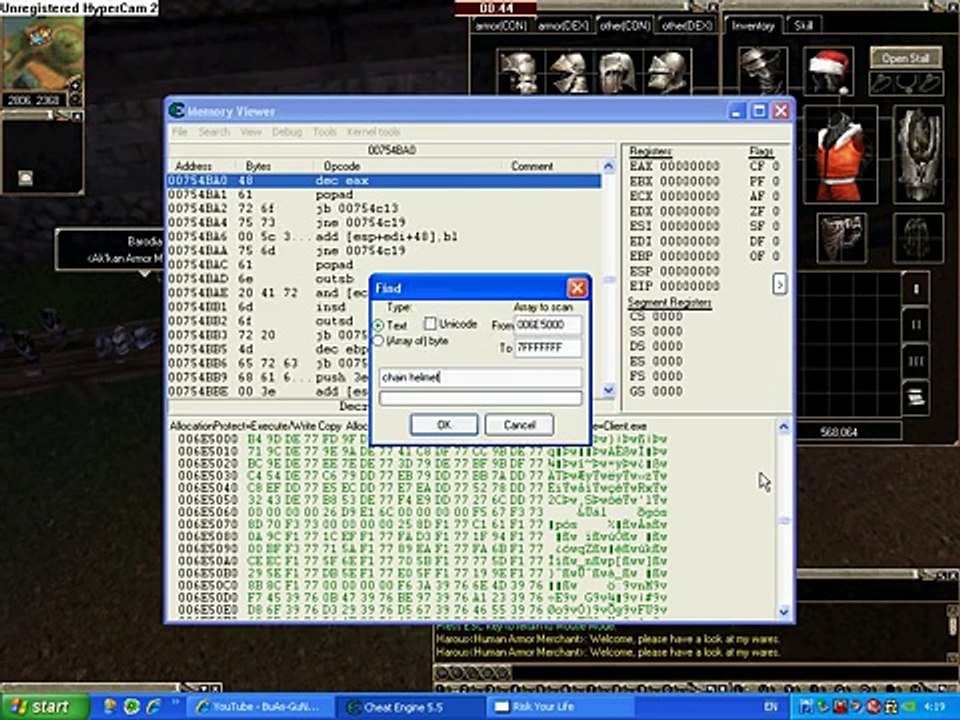This screenshot has height=720, width=960.
Task: Click the equipped Santa hat icon
Action: click(829, 70)
